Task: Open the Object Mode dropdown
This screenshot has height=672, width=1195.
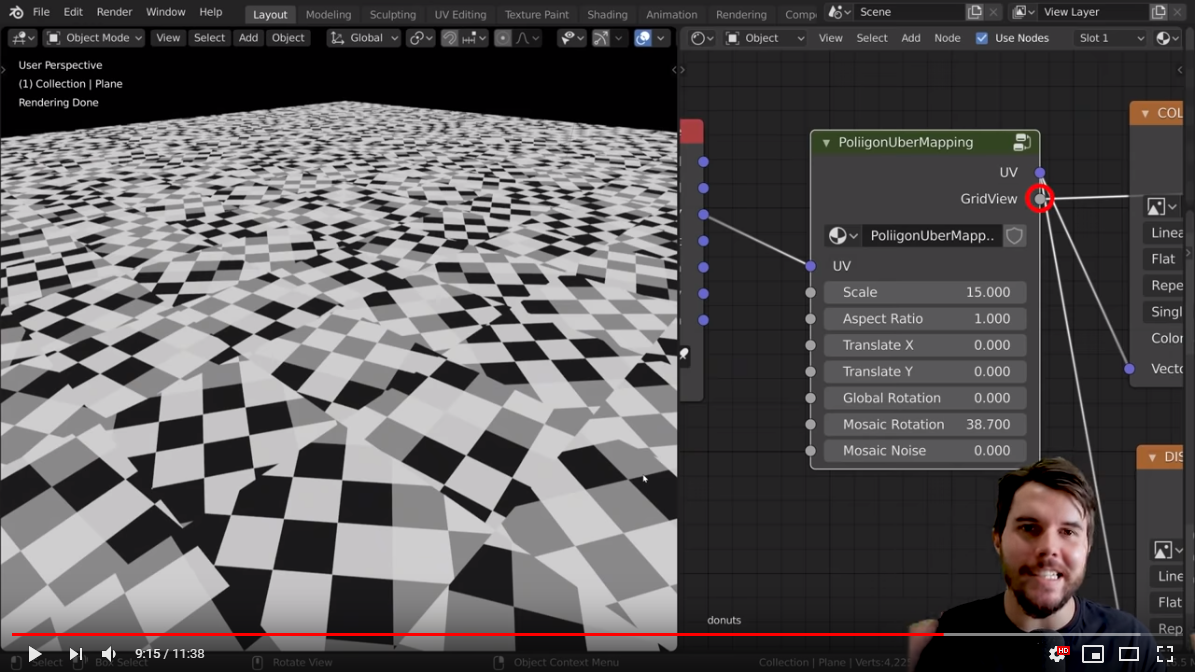Action: click(x=96, y=38)
